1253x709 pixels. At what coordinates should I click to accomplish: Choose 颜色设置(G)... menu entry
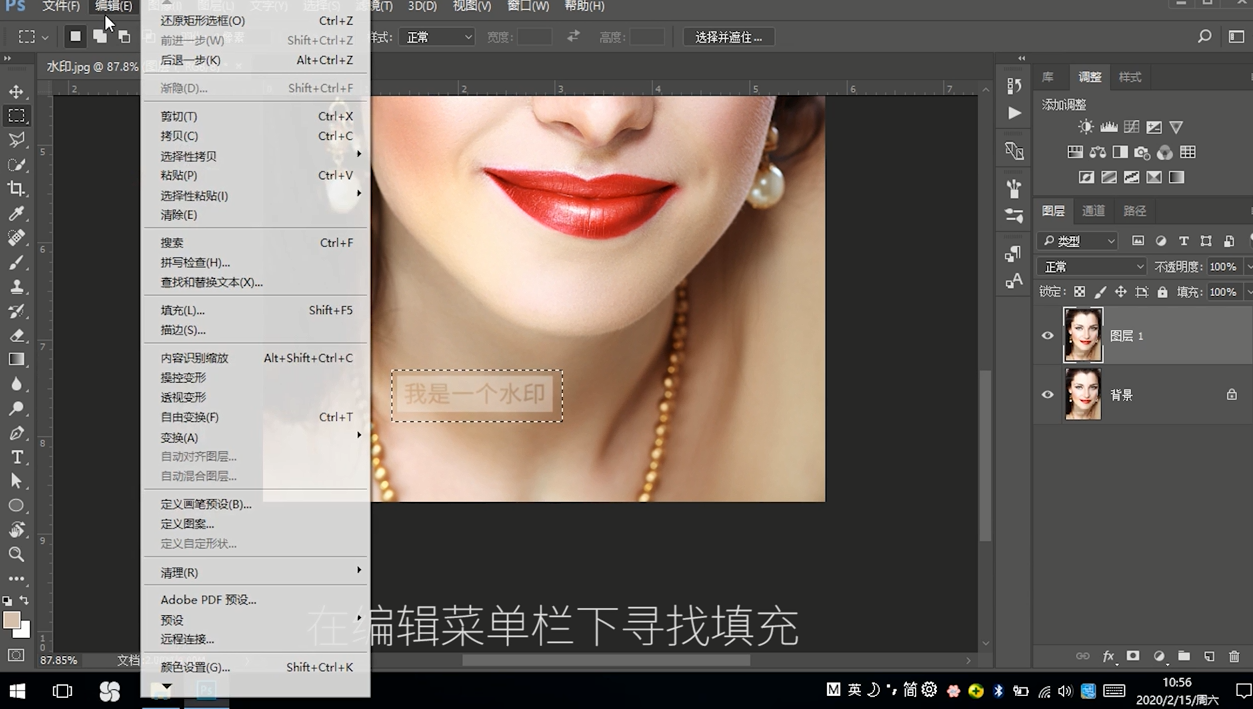[x=255, y=667]
